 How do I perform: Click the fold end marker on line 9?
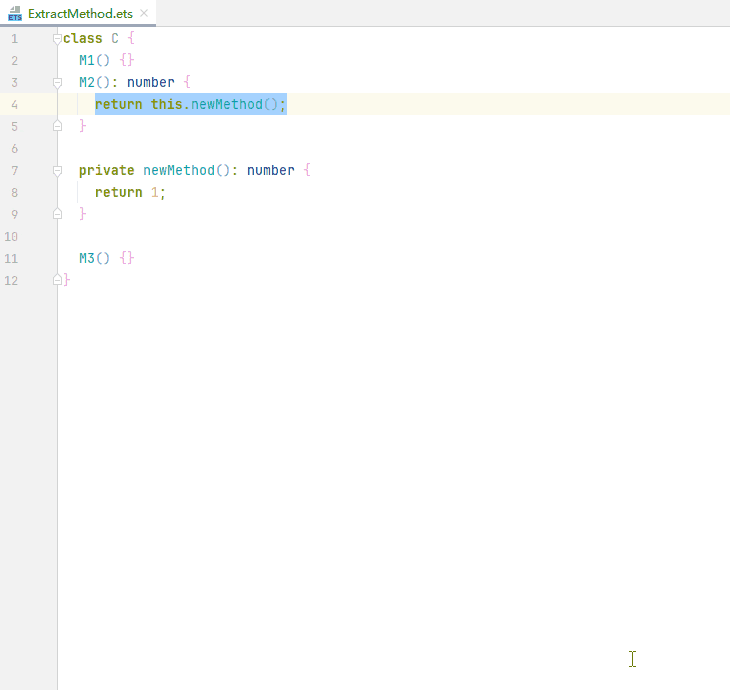[x=58, y=214]
